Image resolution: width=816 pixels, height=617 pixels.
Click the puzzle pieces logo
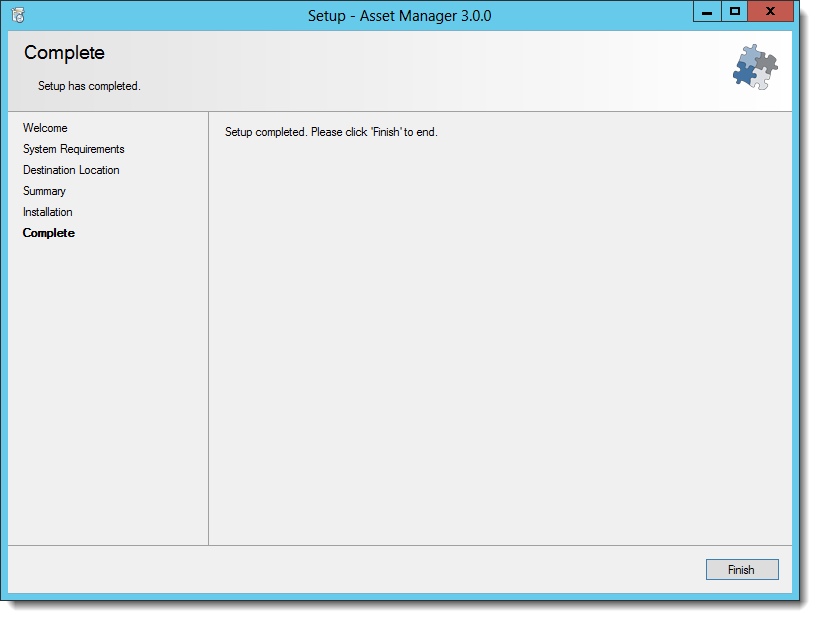pos(755,67)
